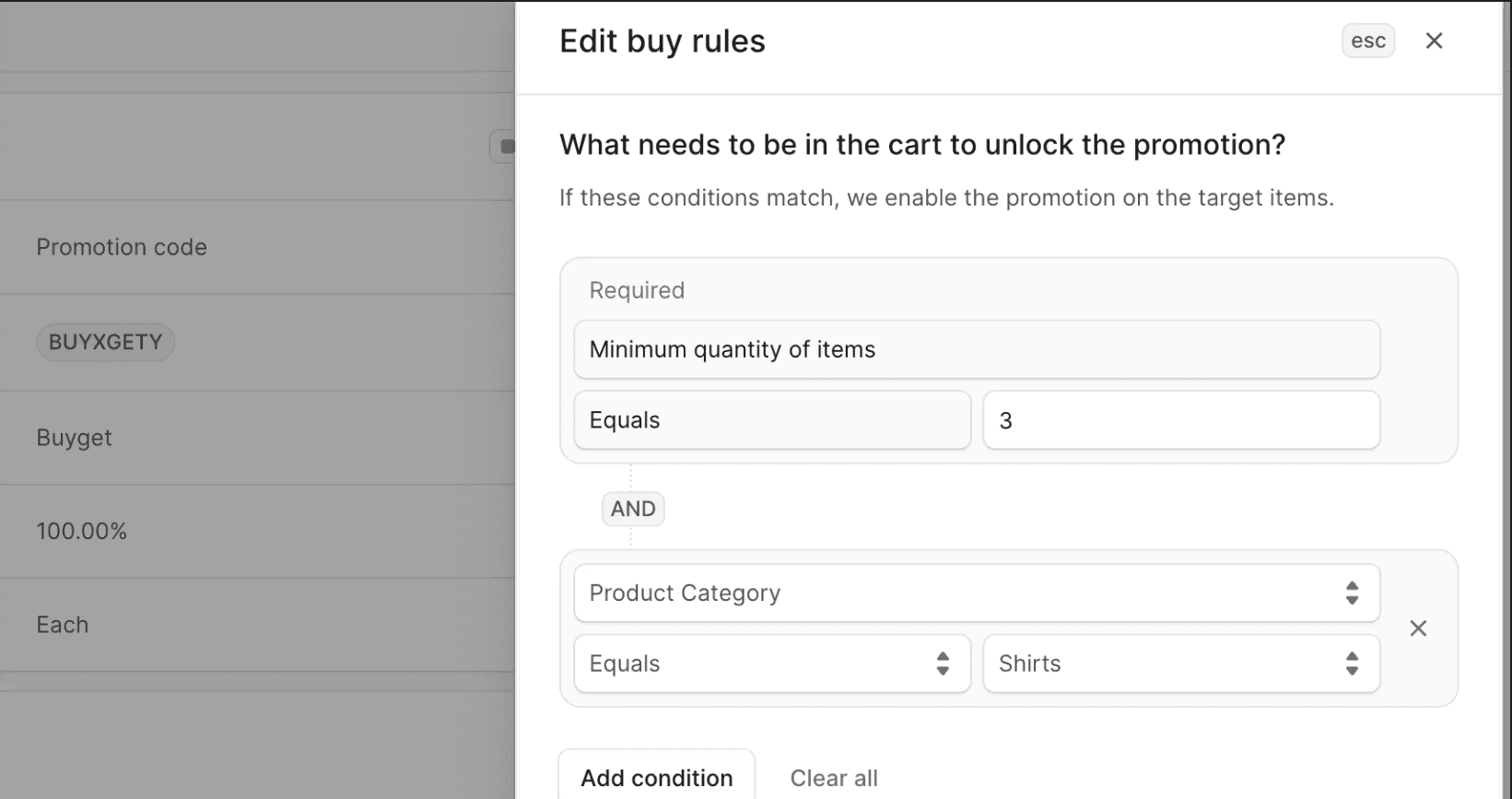Click the esc shortcut badge
The height and width of the screenshot is (799, 1512).
click(x=1367, y=41)
